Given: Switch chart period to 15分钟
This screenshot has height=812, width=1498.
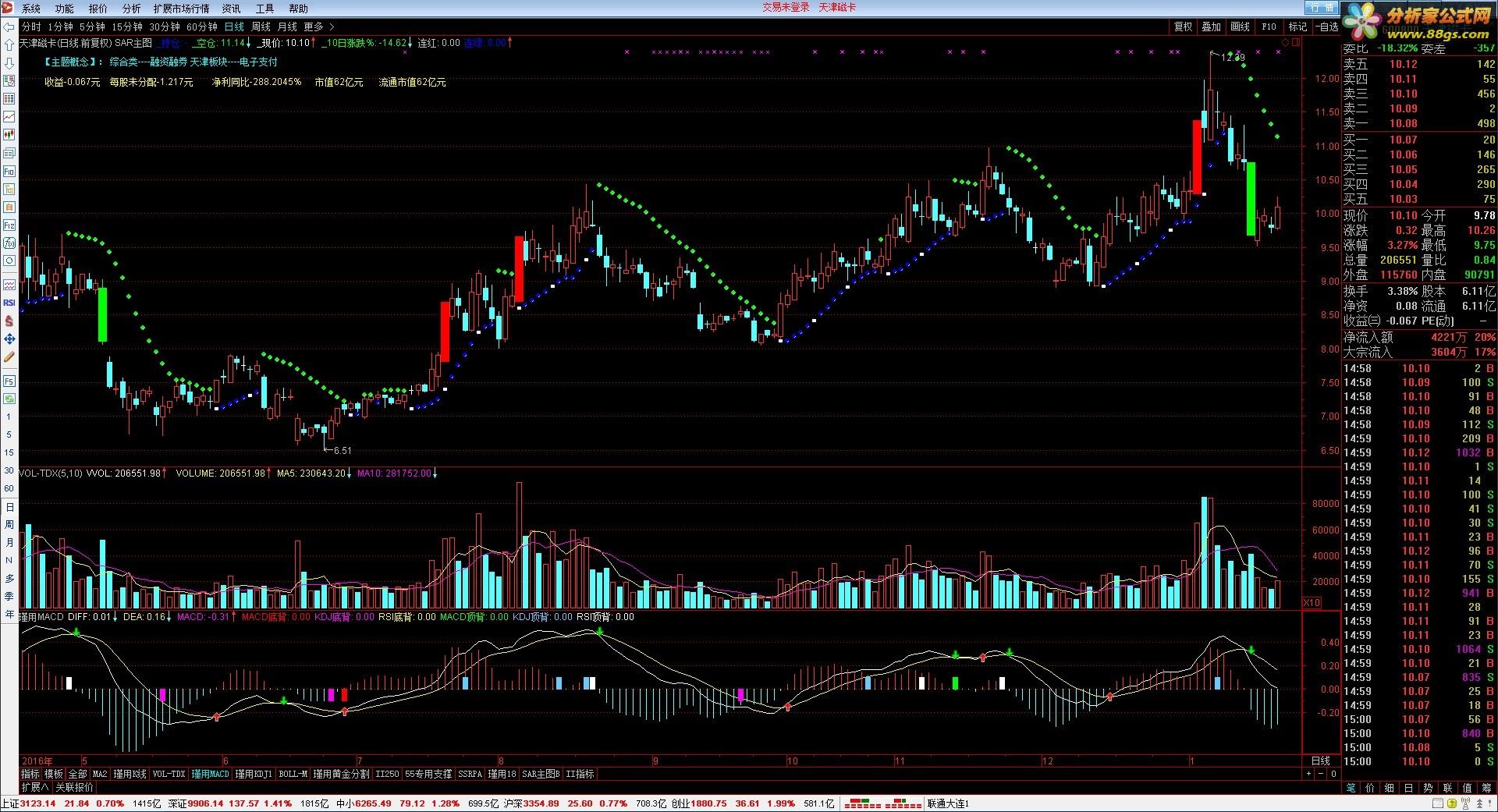Looking at the screenshot, I should pyautogui.click(x=127, y=27).
